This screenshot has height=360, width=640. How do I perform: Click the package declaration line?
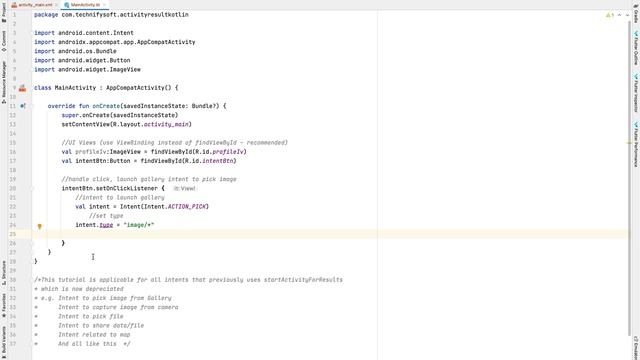point(111,15)
